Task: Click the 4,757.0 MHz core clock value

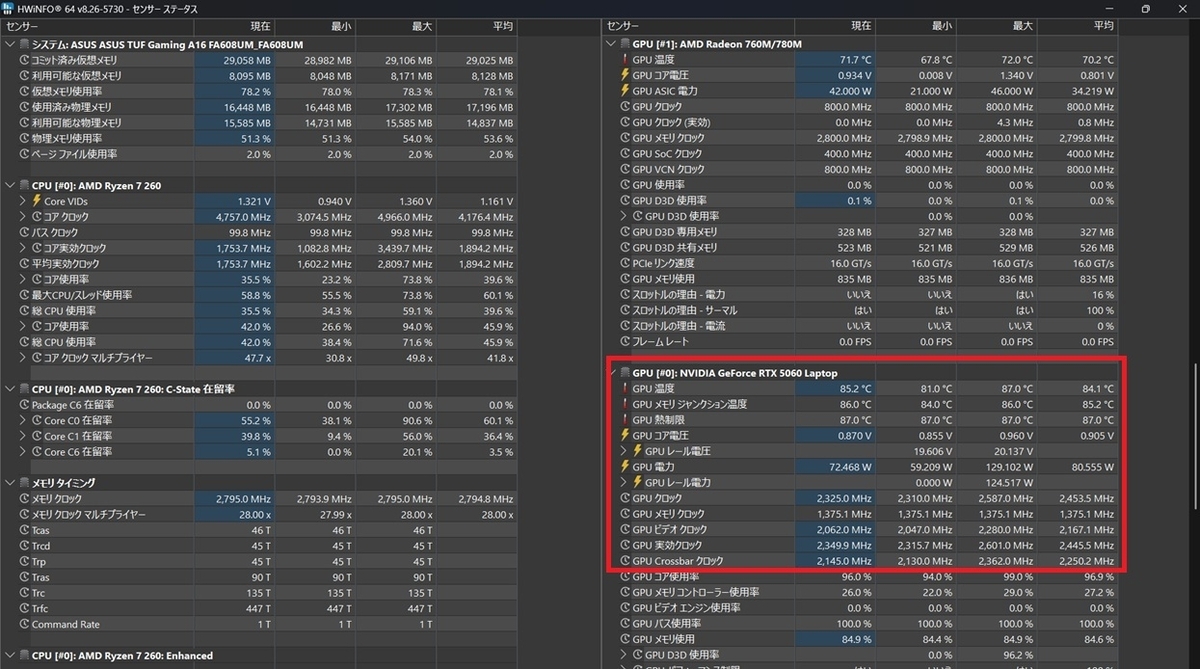Action: coord(244,216)
